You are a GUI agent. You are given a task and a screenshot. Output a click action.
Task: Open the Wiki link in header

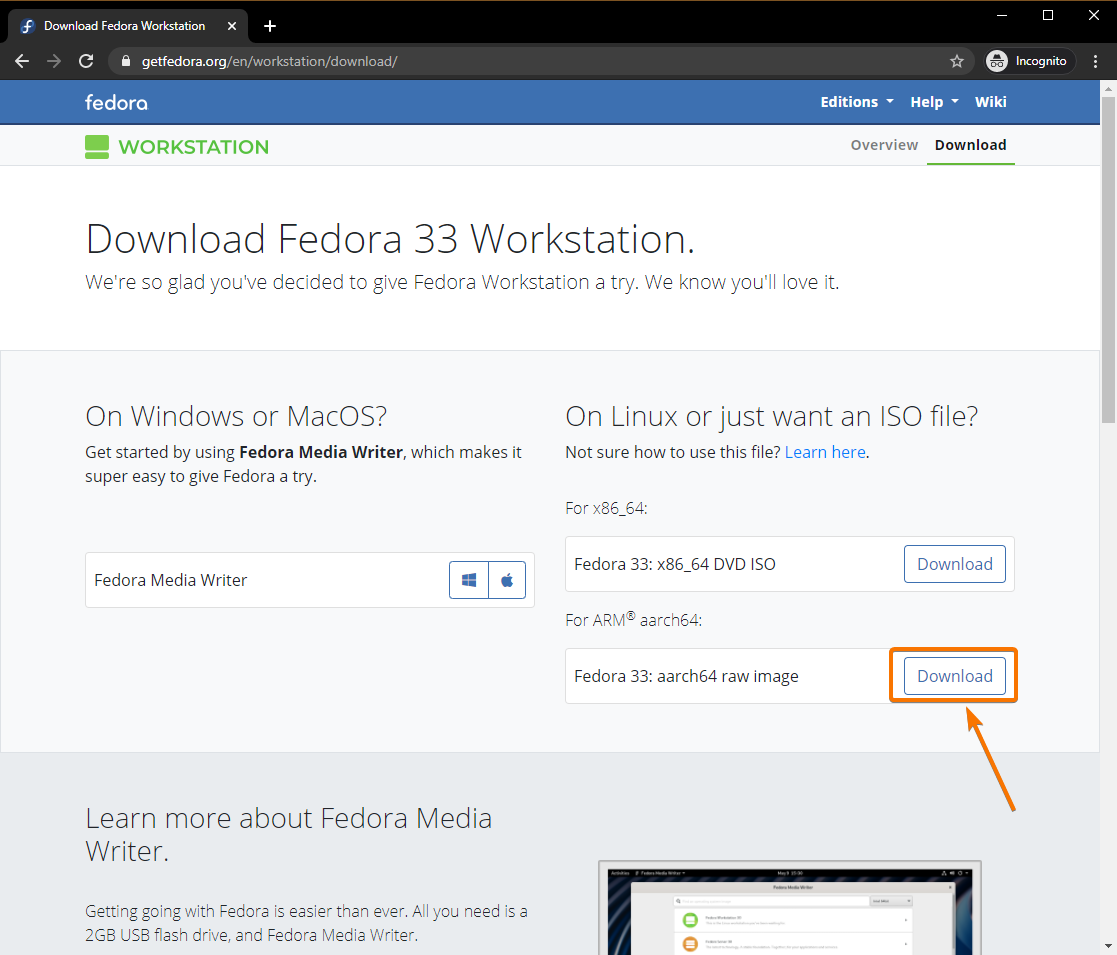tap(990, 102)
